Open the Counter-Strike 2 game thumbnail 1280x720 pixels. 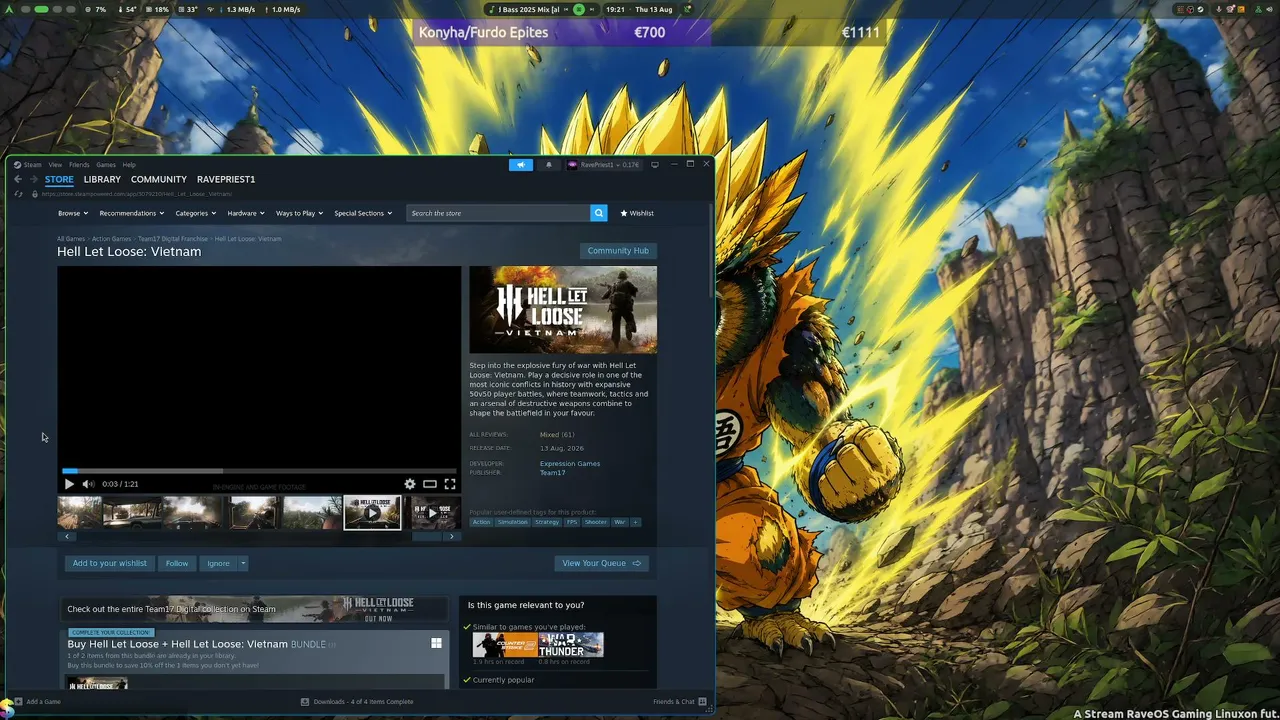[505, 645]
